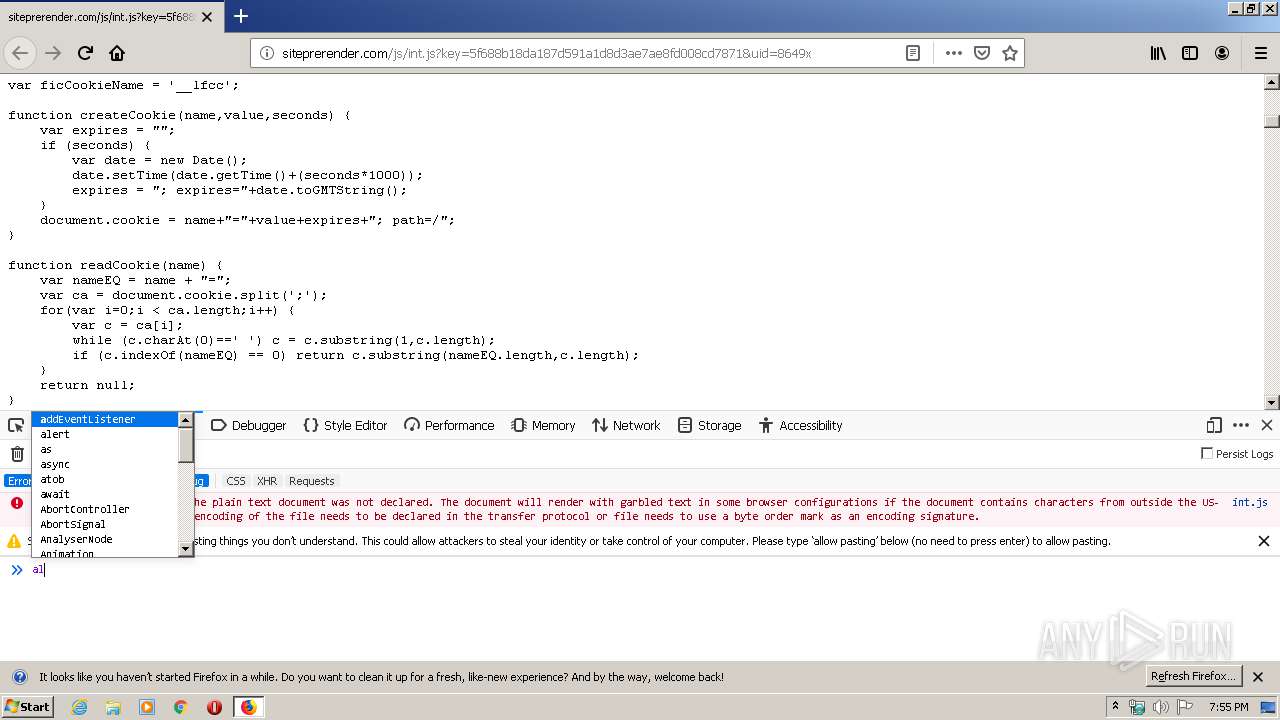Viewport: 1280px width, 720px height.
Task: Open page actions three-dot menu
Action: (x=953, y=53)
